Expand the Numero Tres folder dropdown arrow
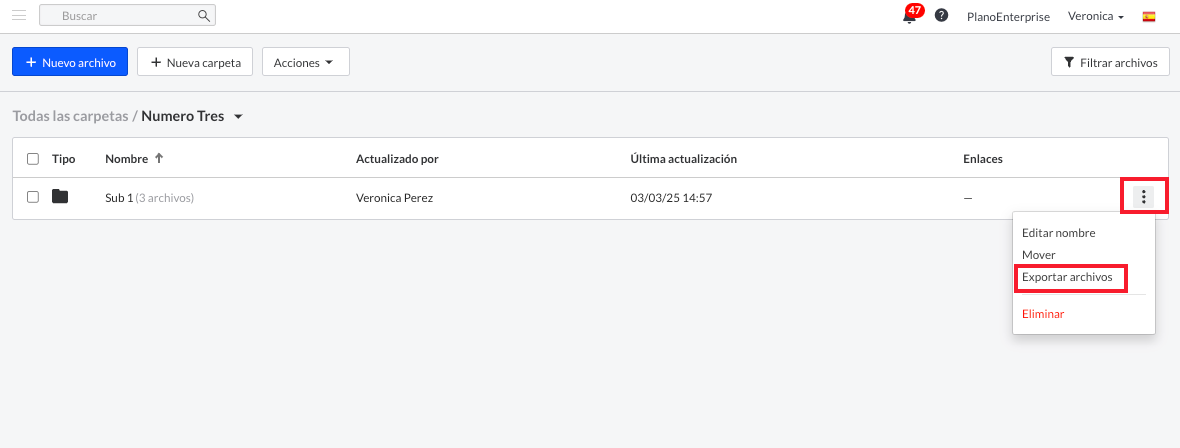This screenshot has width=1180, height=448. (x=239, y=117)
